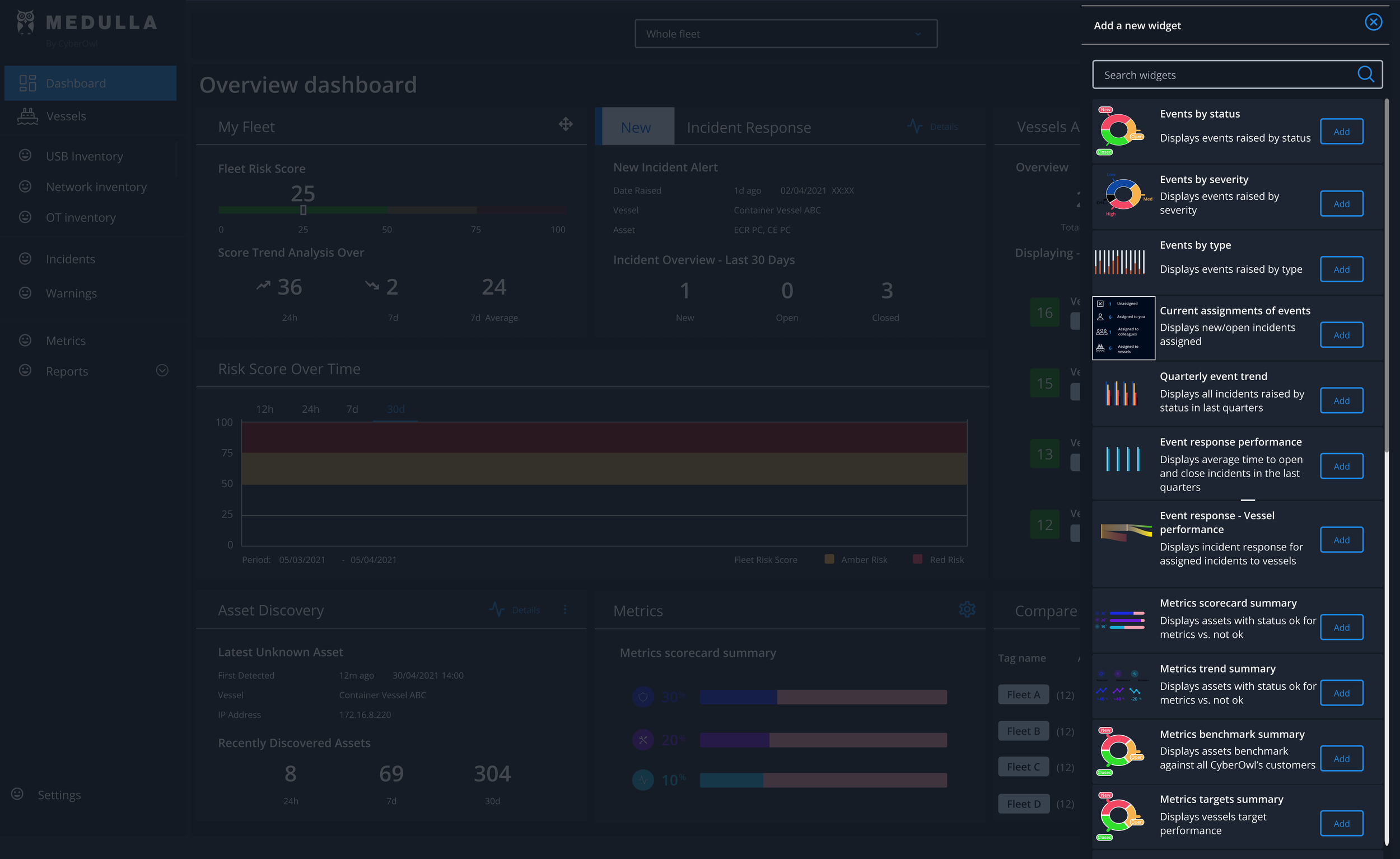Viewport: 1400px width, 859px height.
Task: Open Metrics widget gear settings icon
Action: [967, 610]
